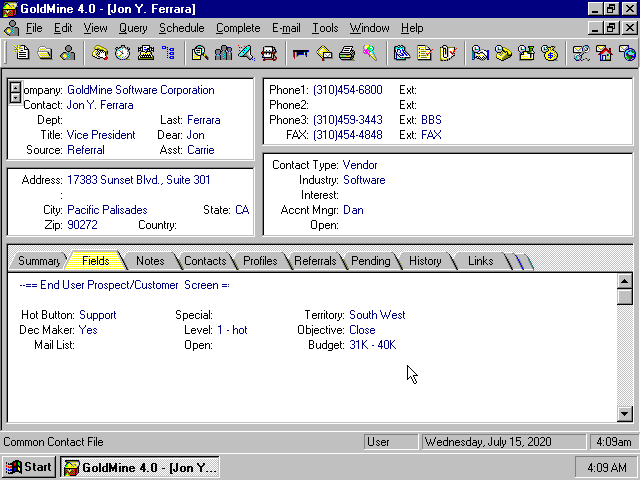Switch to the Notes tab

point(150,261)
